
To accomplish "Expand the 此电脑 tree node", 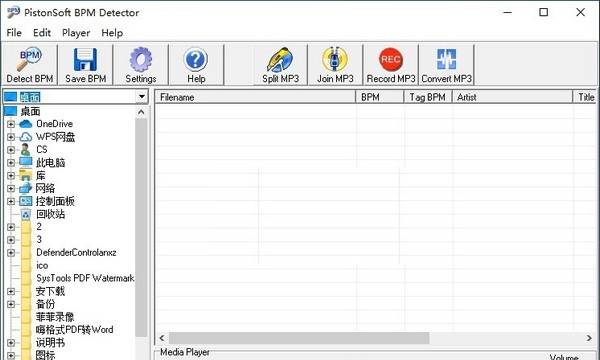I will point(11,163).
